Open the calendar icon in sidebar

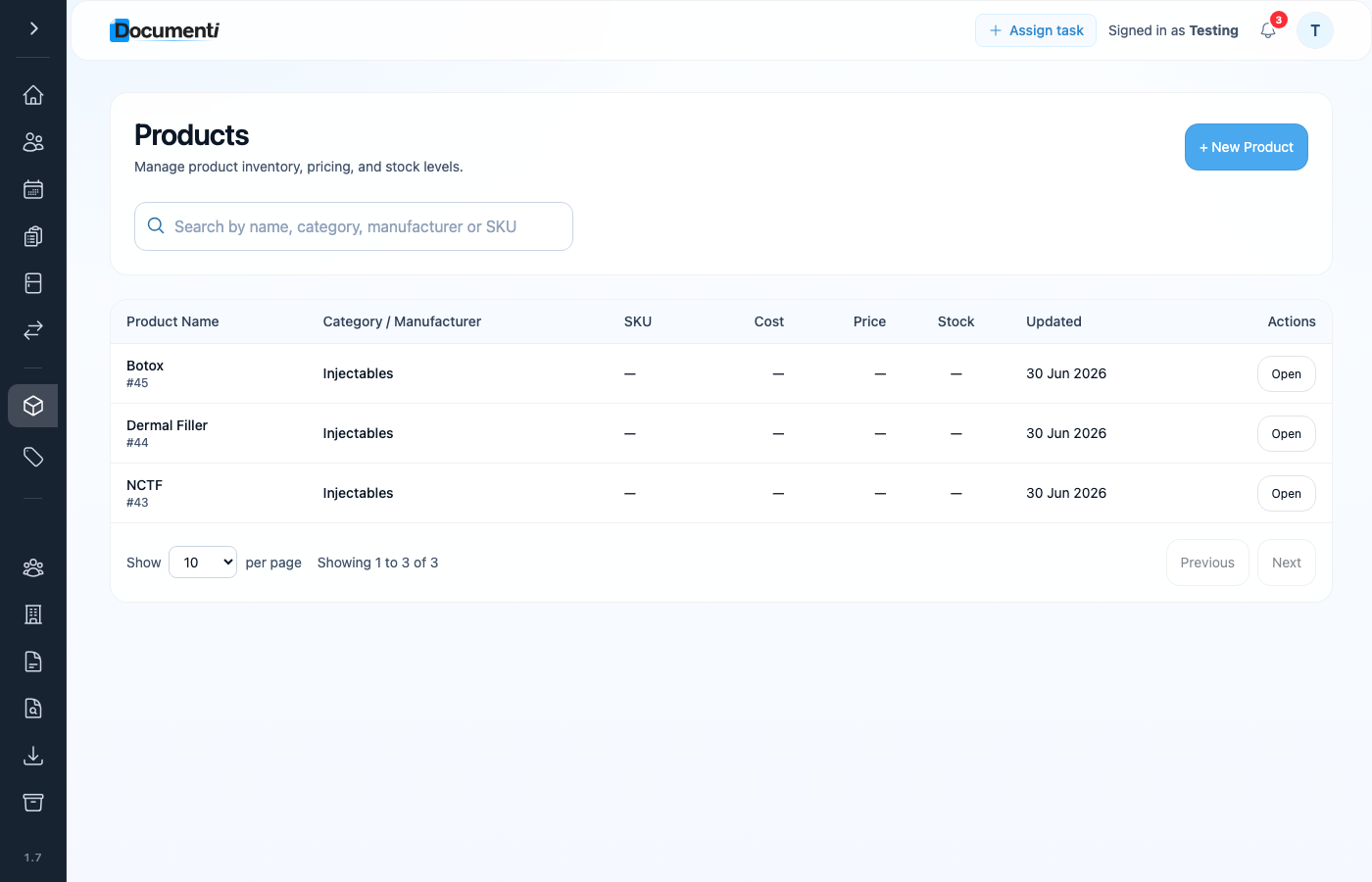click(x=33, y=189)
